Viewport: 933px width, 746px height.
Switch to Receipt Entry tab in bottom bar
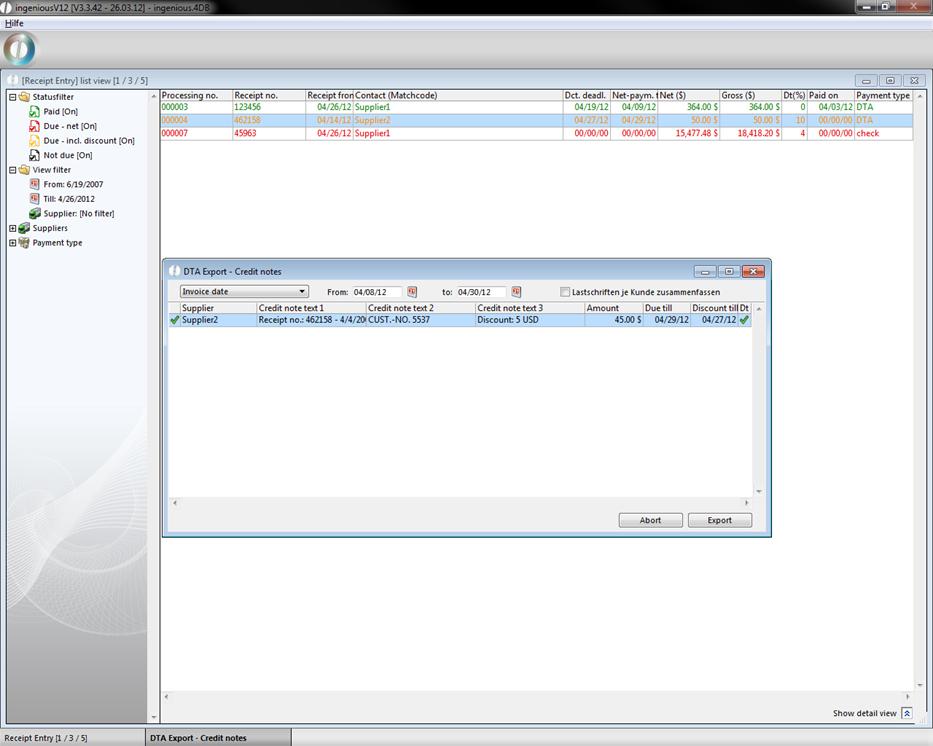[46, 738]
